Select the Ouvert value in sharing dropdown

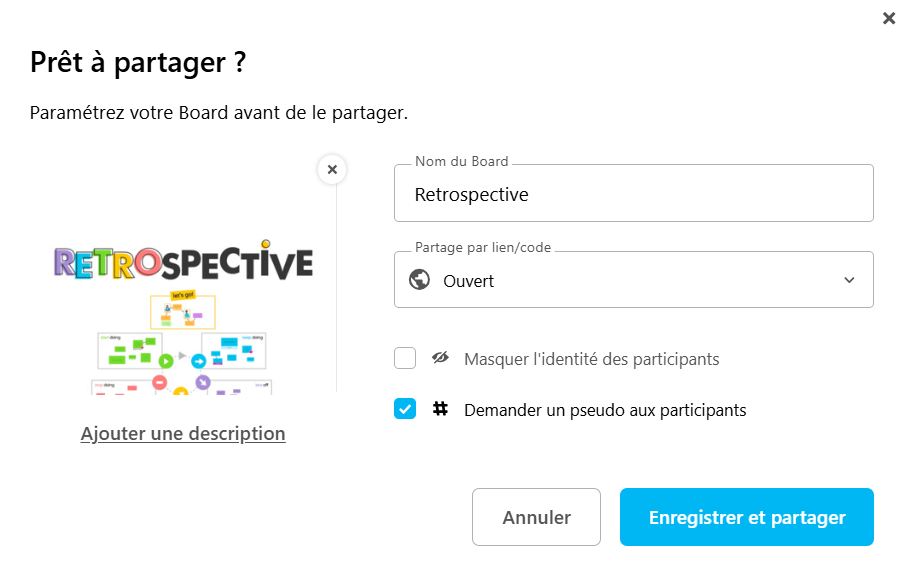point(469,281)
